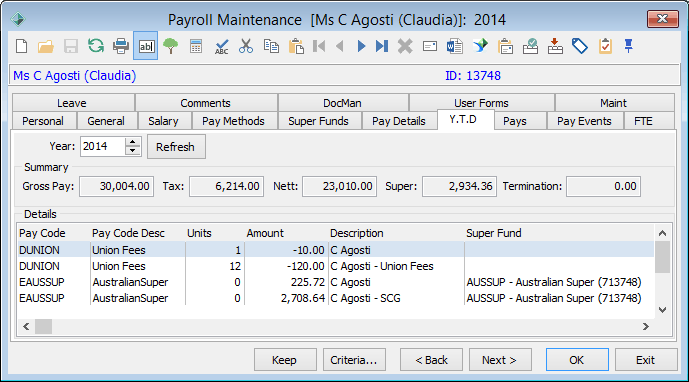This screenshot has width=689, height=382.
Task: Open the Salary tab
Action: click(x=164, y=121)
